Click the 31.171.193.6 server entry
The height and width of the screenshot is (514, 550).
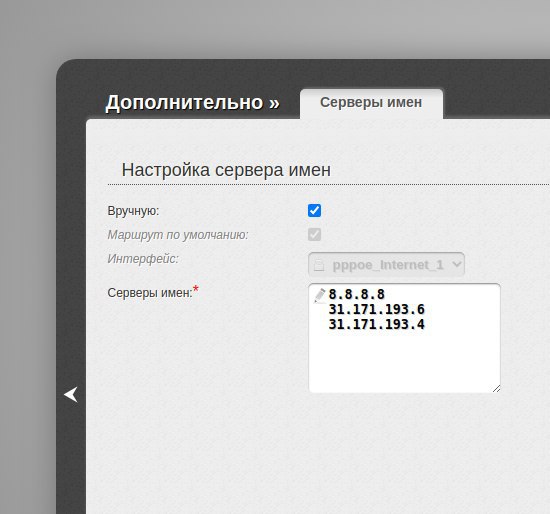click(376, 309)
